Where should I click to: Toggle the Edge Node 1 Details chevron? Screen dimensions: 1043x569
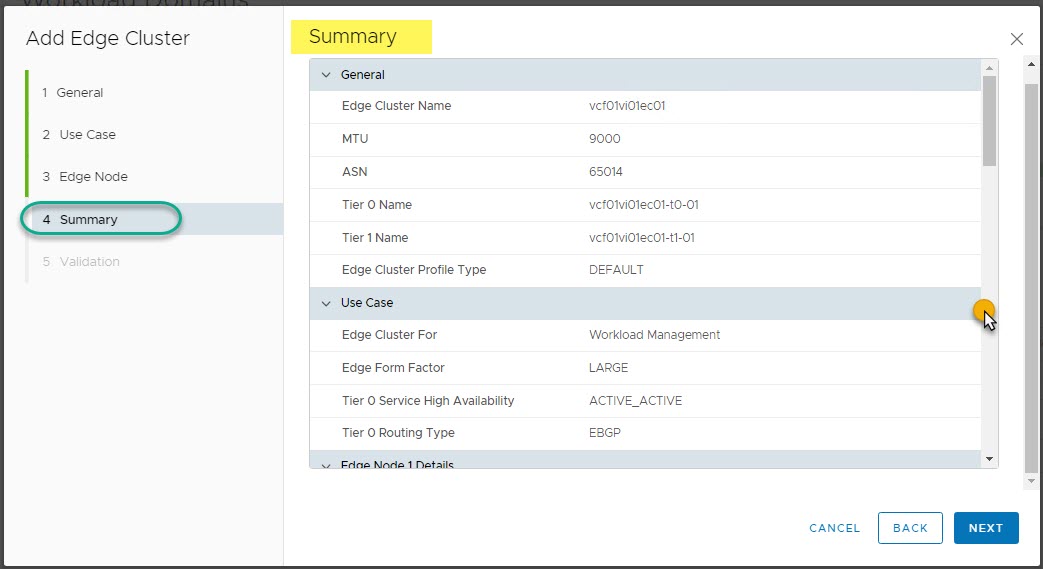pyautogui.click(x=326, y=464)
